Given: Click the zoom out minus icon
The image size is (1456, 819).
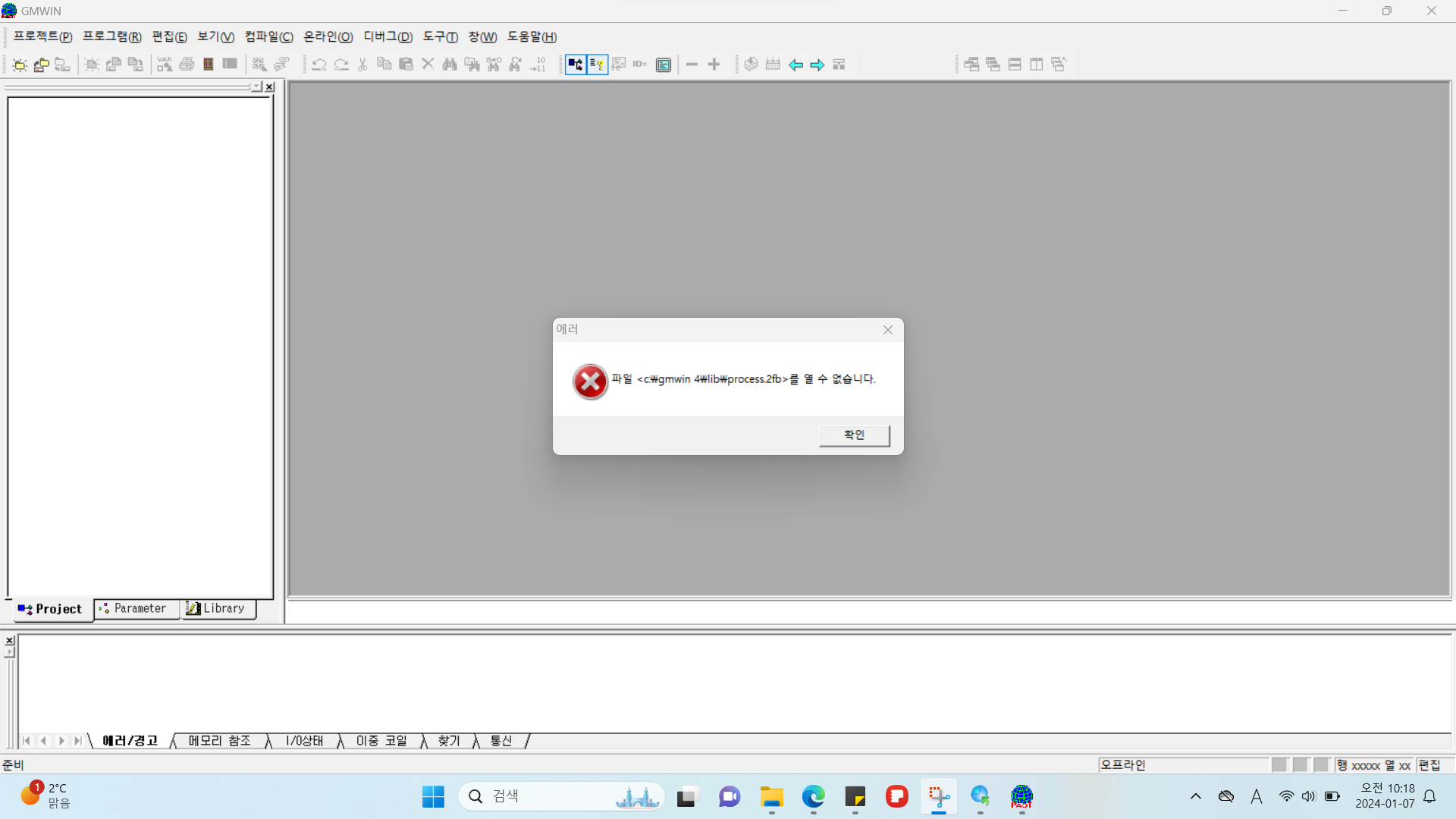Looking at the screenshot, I should point(692,65).
